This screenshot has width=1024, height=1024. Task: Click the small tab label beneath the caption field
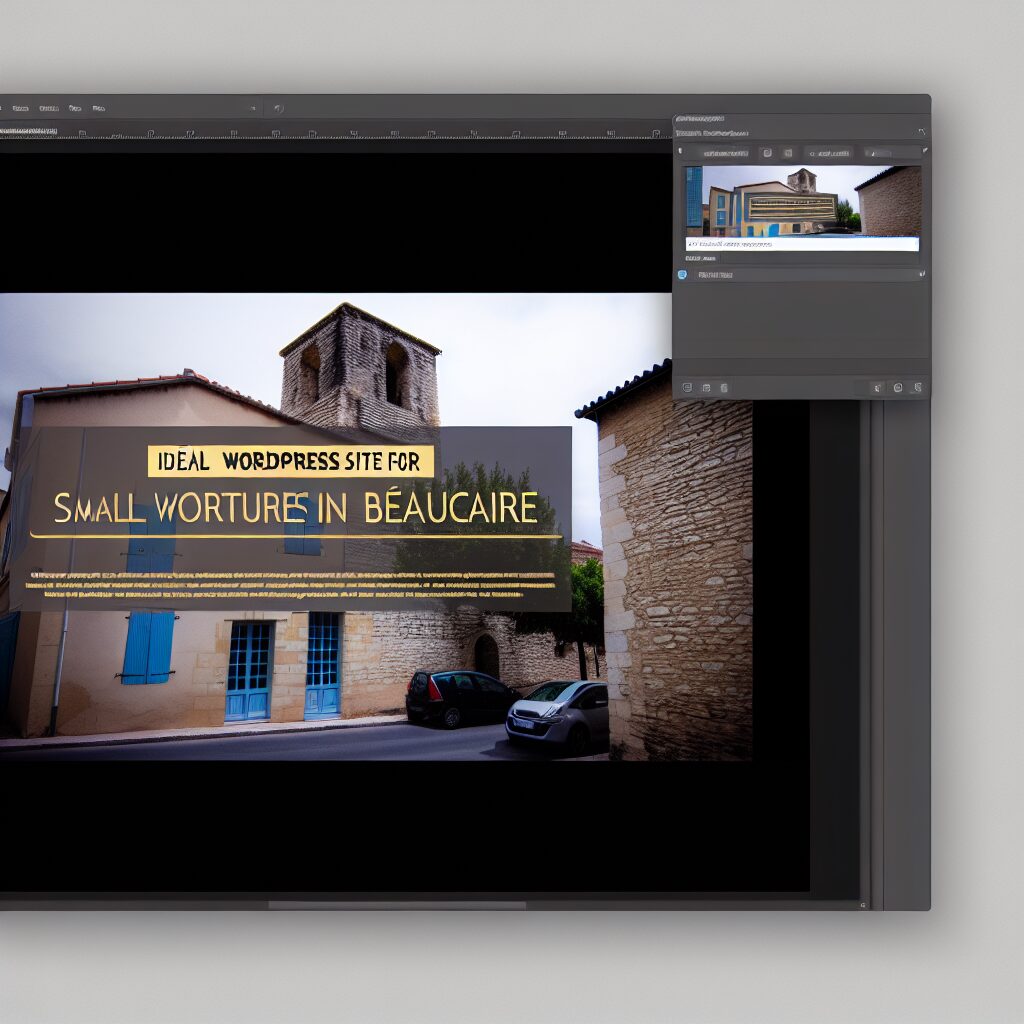click(701, 259)
